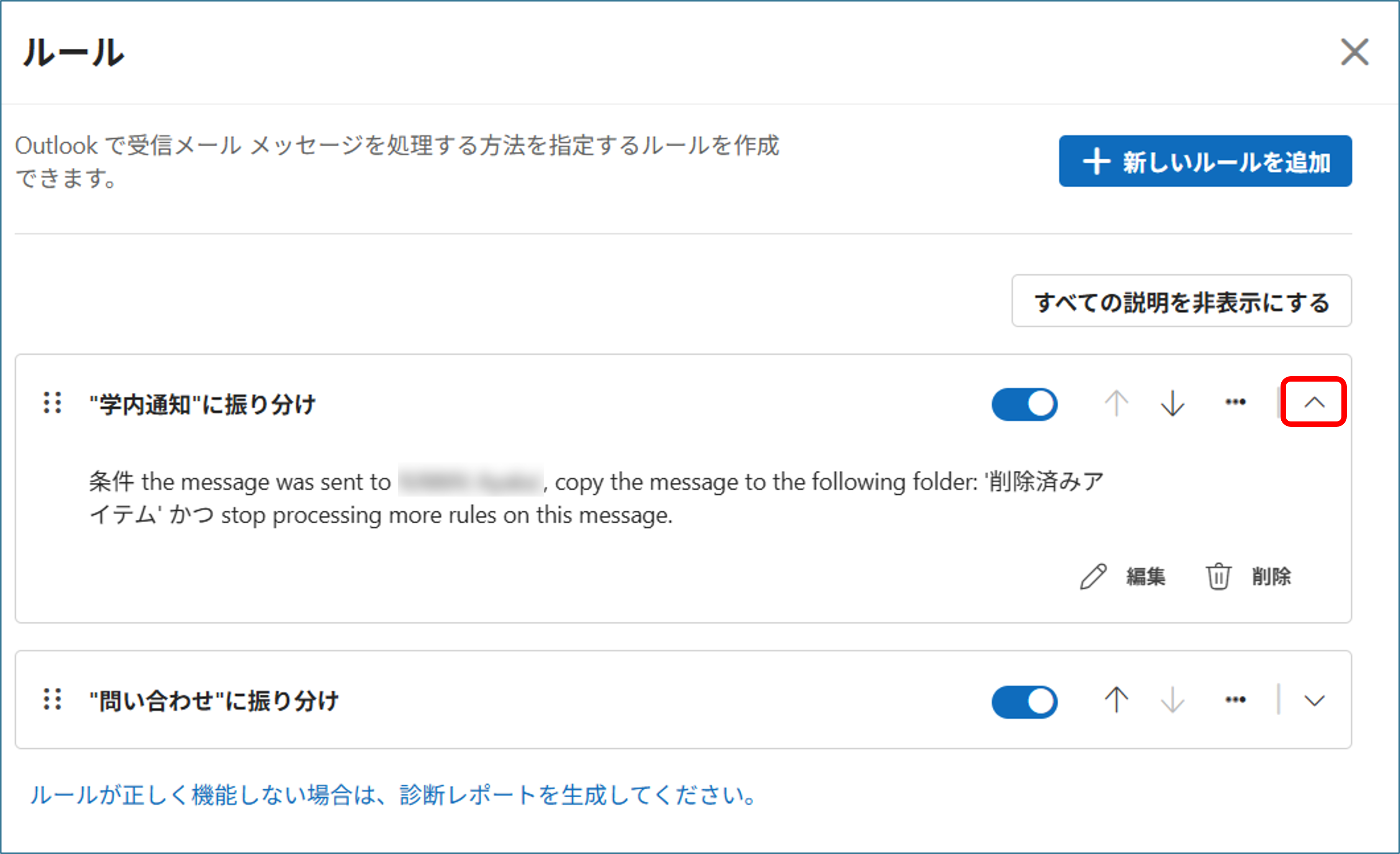
Task: Click the drag handle of the "問い合わせ" rule
Action: pos(53,700)
